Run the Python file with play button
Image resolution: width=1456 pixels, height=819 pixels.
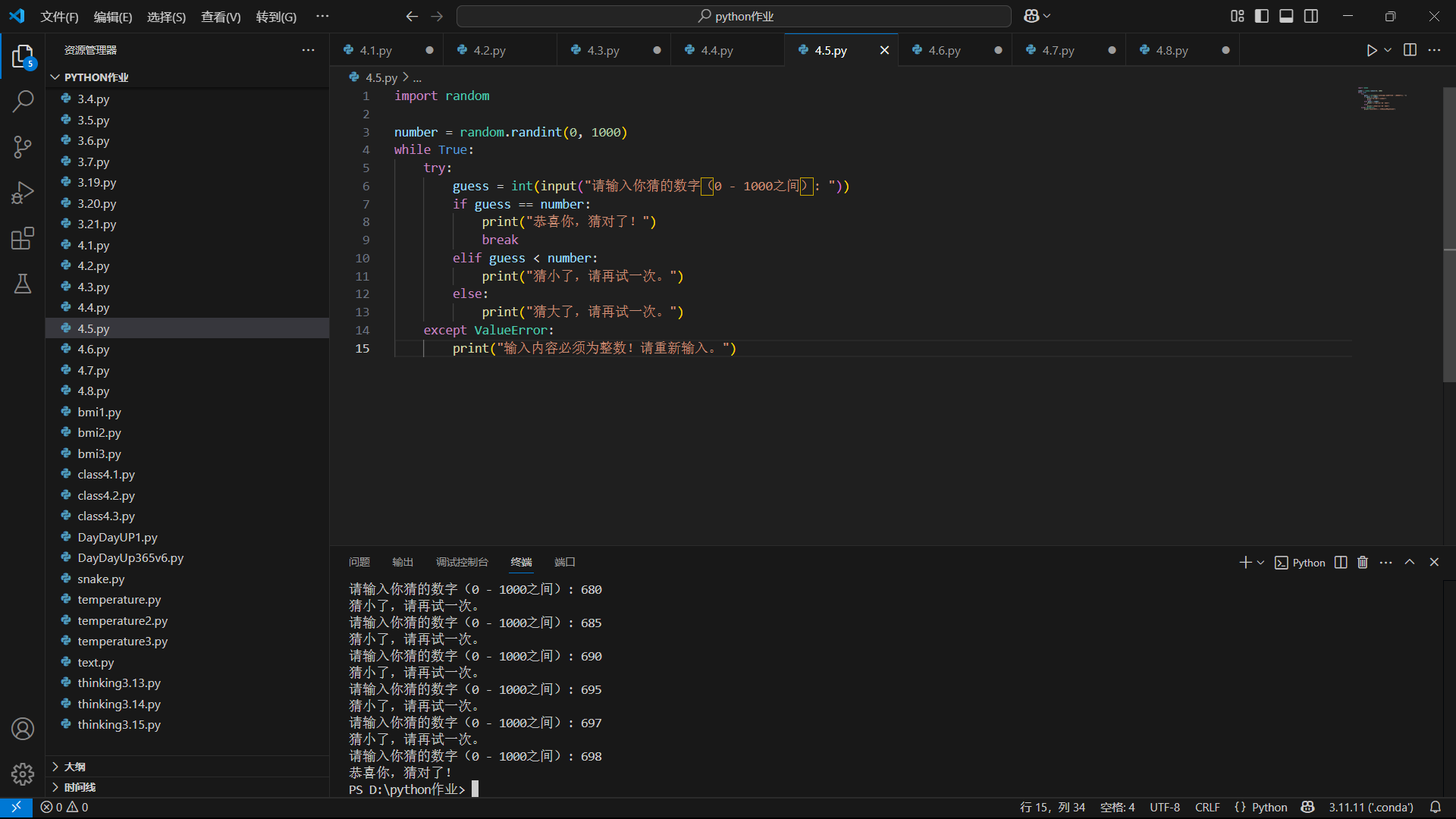click(x=1371, y=50)
